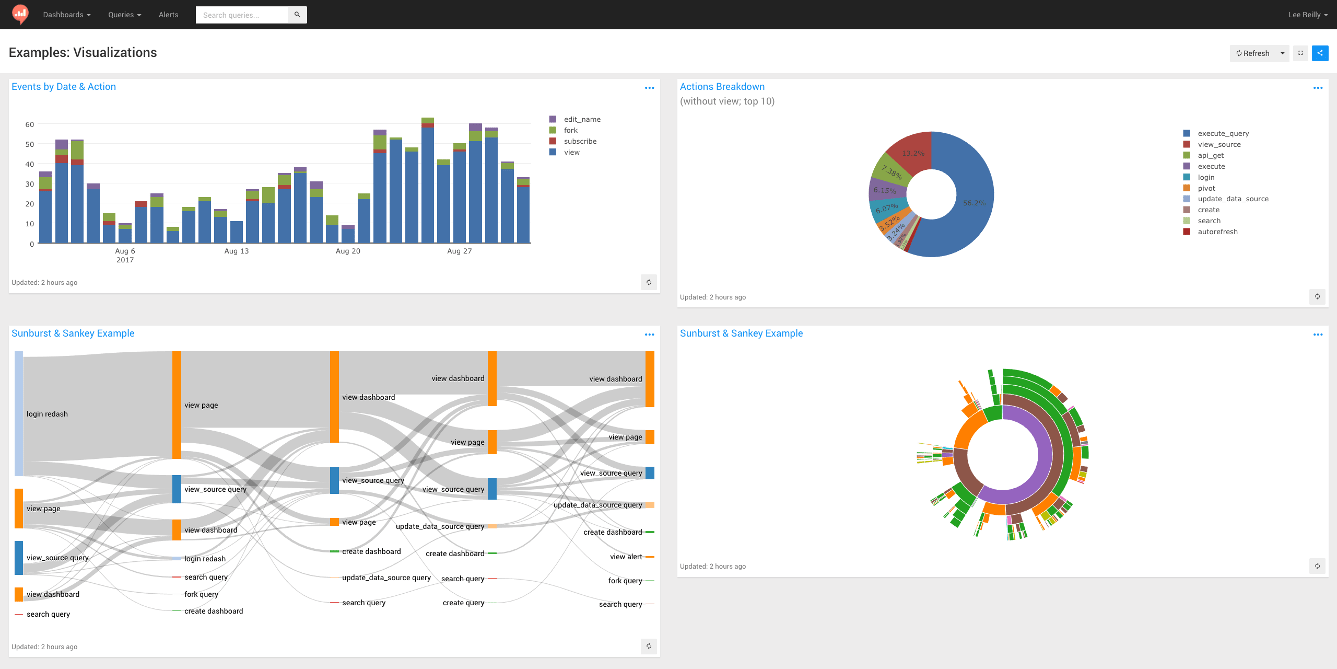Refresh the Sankey diagram widget

tap(648, 646)
